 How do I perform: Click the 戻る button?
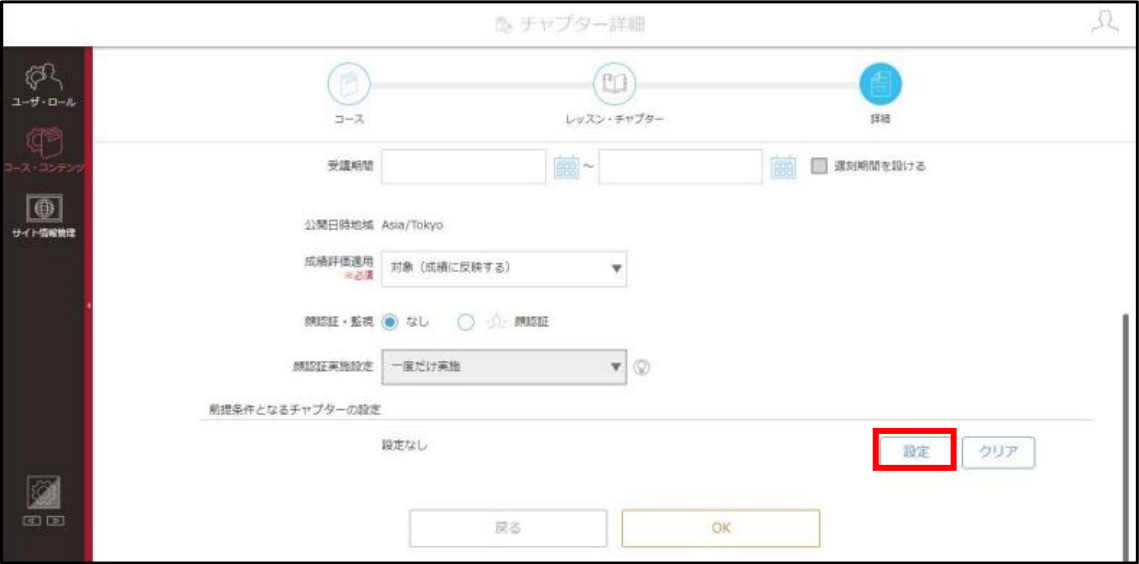(x=508, y=528)
